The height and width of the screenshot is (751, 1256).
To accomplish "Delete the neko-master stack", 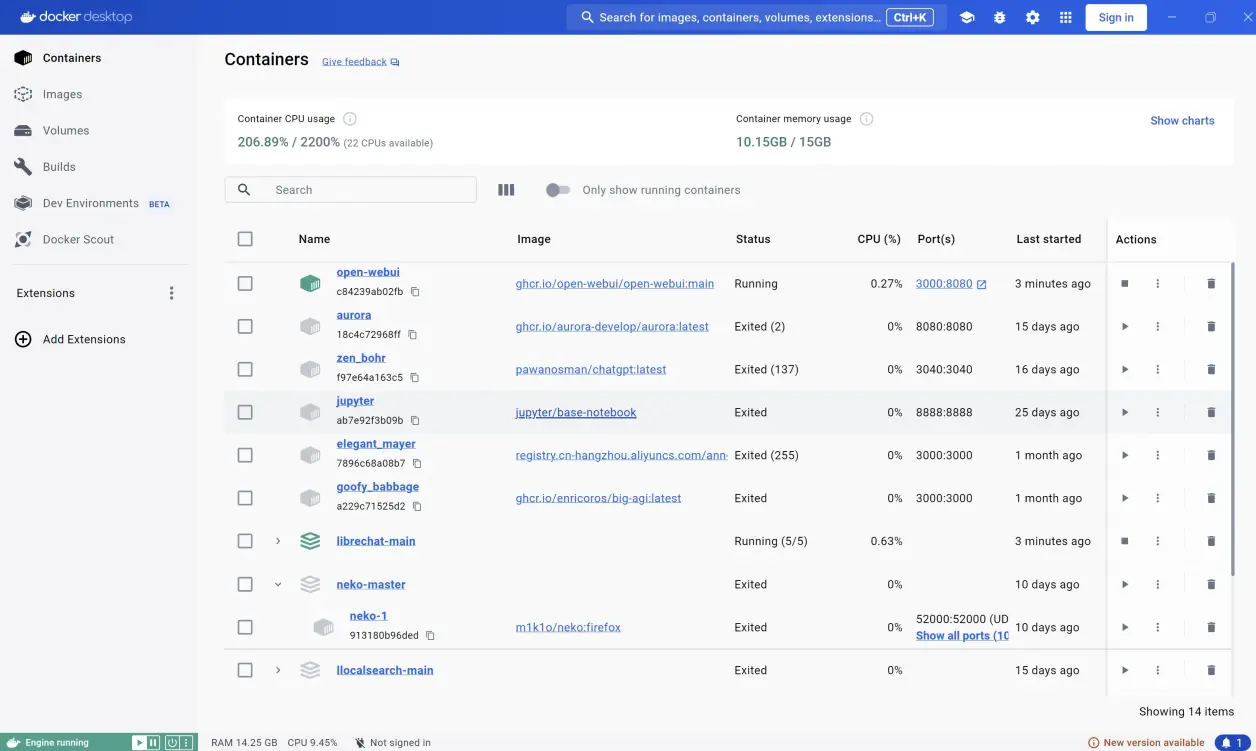I will pos(1211,585).
